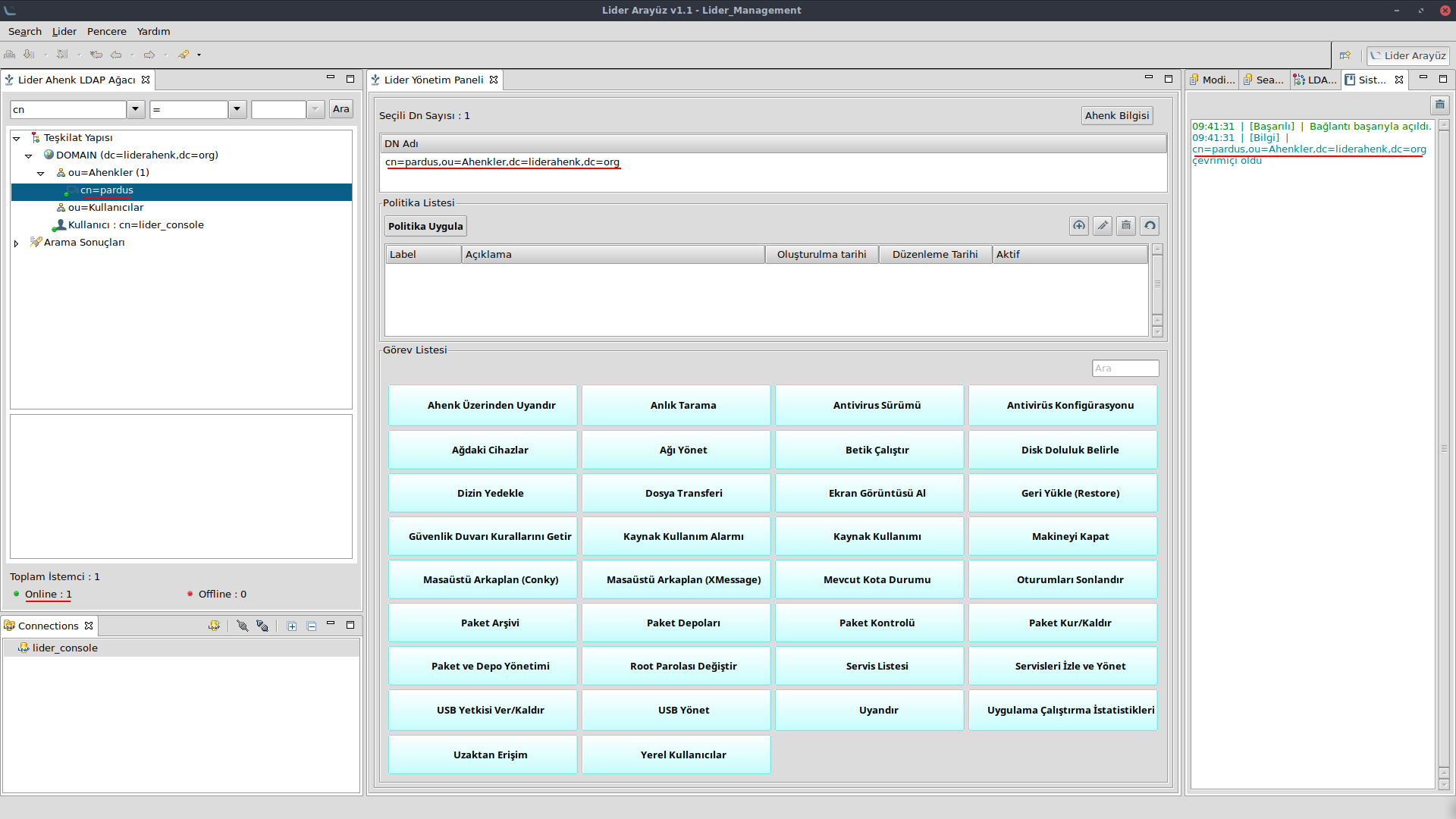1456x819 pixels.
Task: Click the delete trash icon in Politika Listesi
Action: [x=1126, y=225]
